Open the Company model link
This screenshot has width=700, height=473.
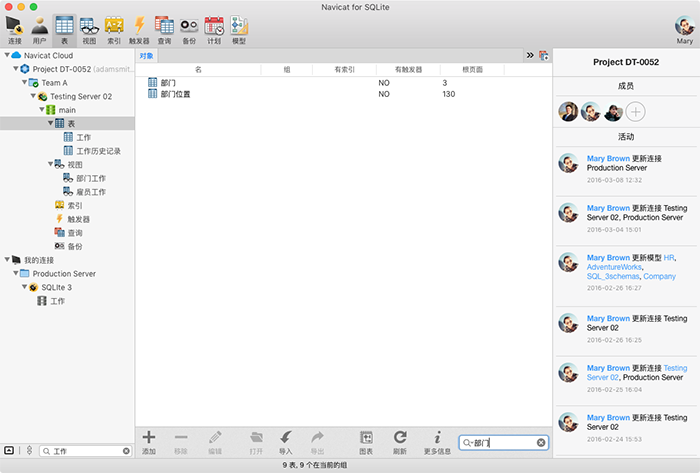(659, 276)
